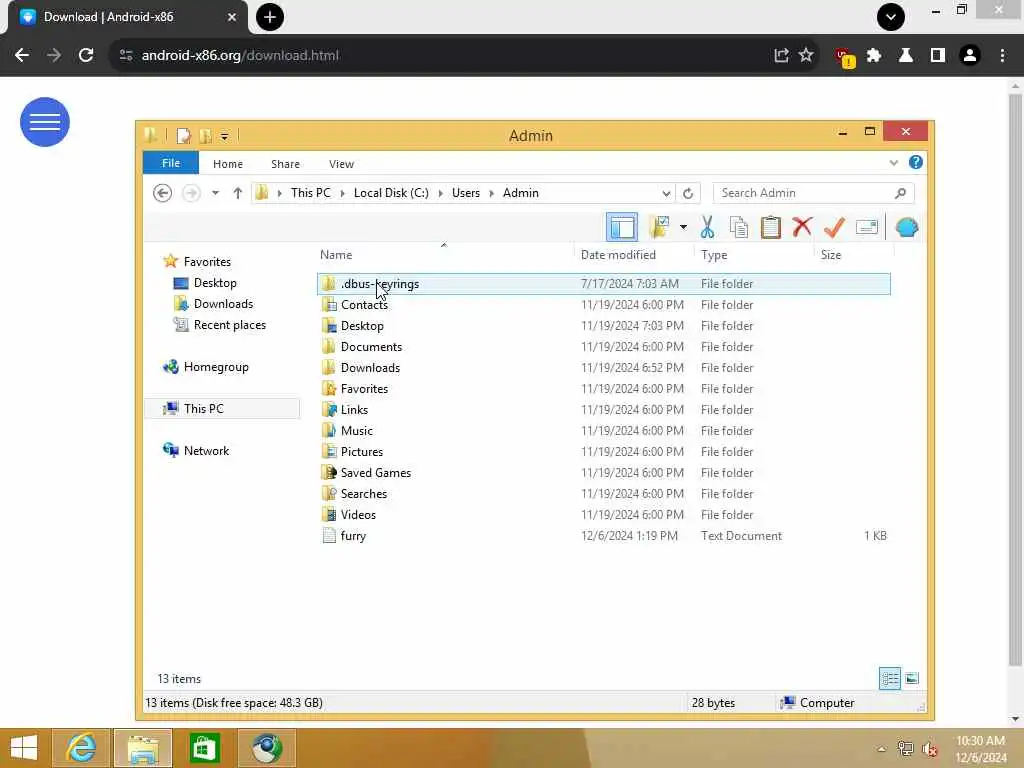Select Desktop in navigation pane

204,283
